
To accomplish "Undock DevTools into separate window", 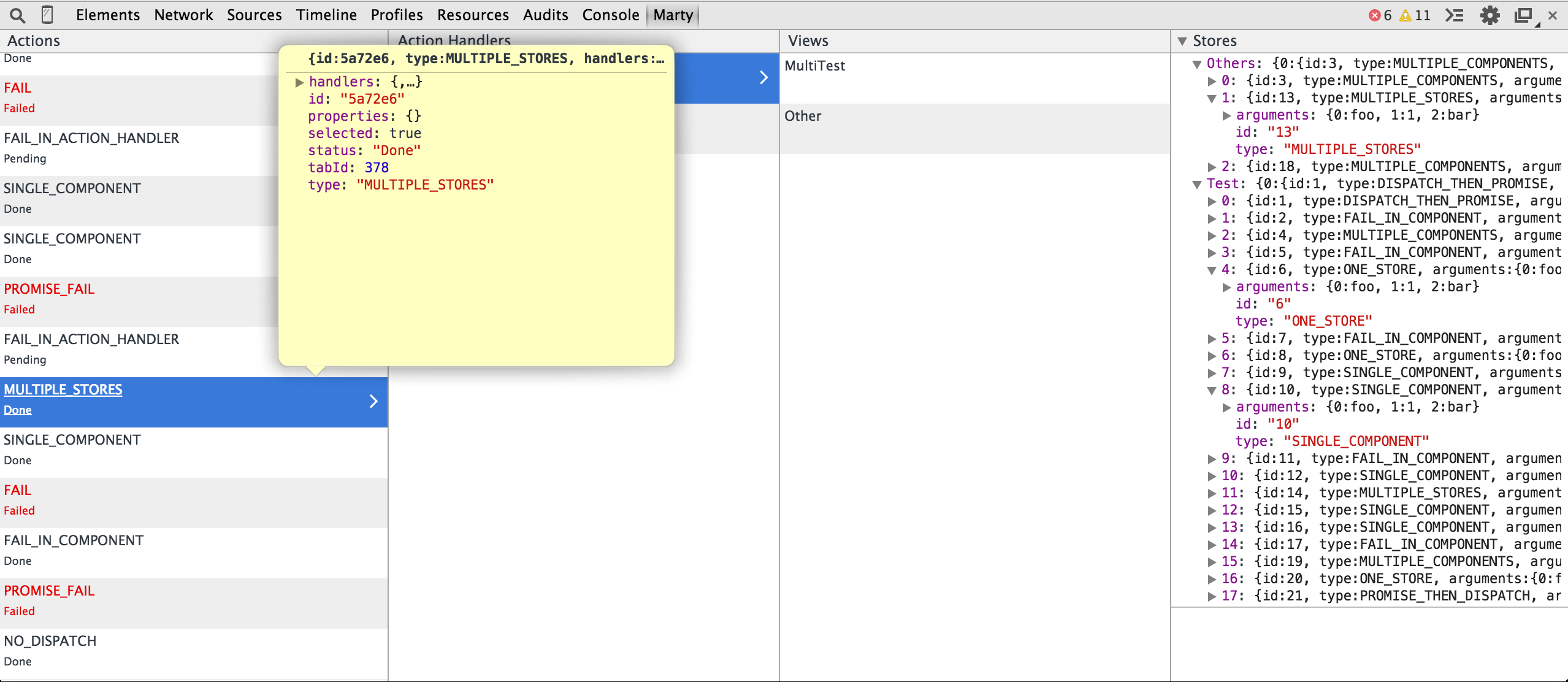I will pyautogui.click(x=1523, y=15).
